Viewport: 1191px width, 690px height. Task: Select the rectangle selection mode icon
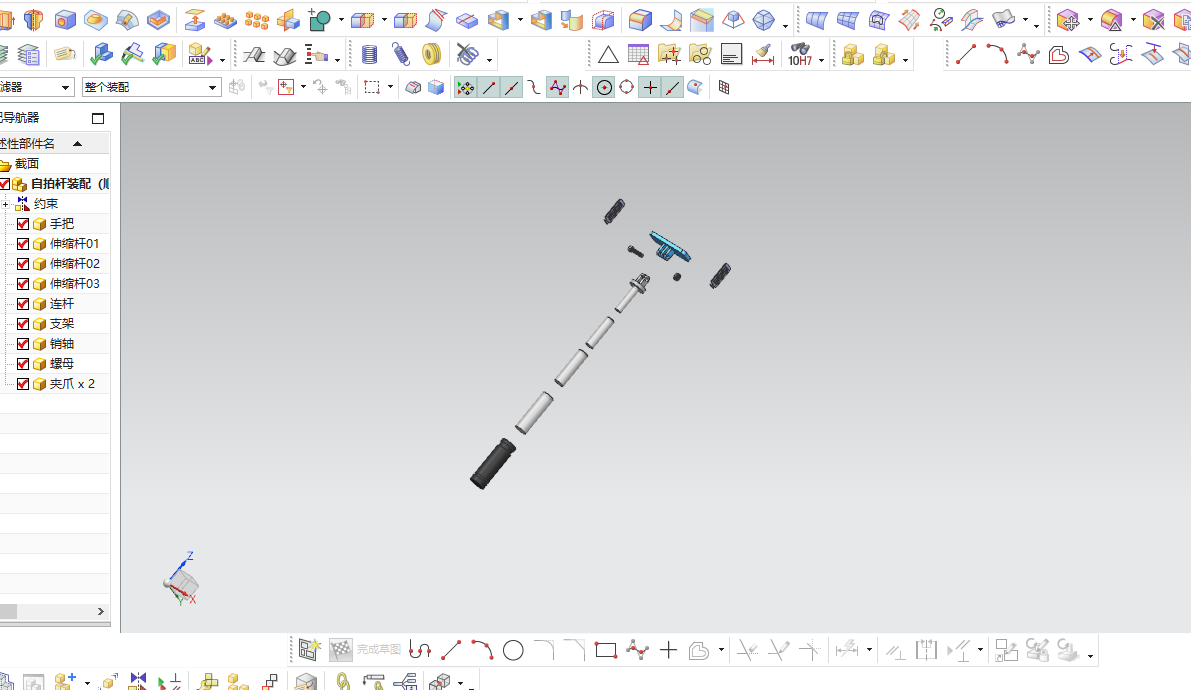coord(371,87)
